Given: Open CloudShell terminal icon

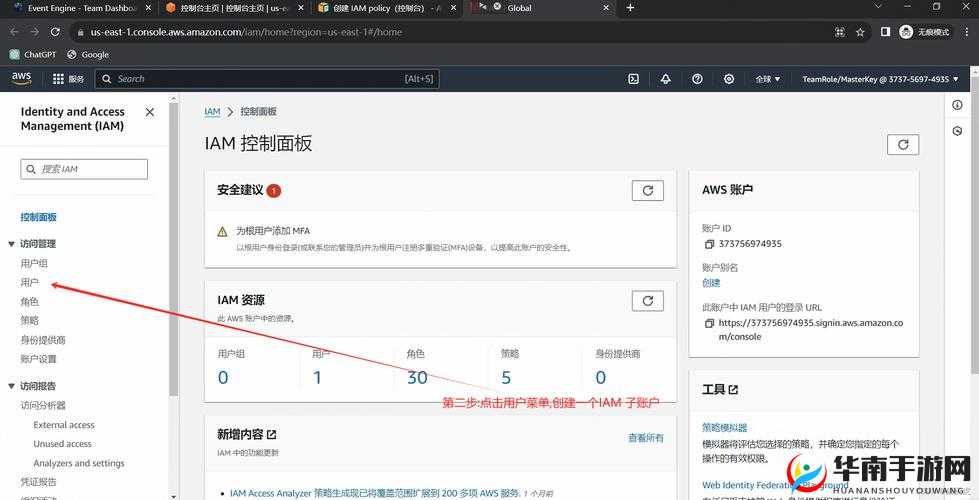Looking at the screenshot, I should (633, 79).
